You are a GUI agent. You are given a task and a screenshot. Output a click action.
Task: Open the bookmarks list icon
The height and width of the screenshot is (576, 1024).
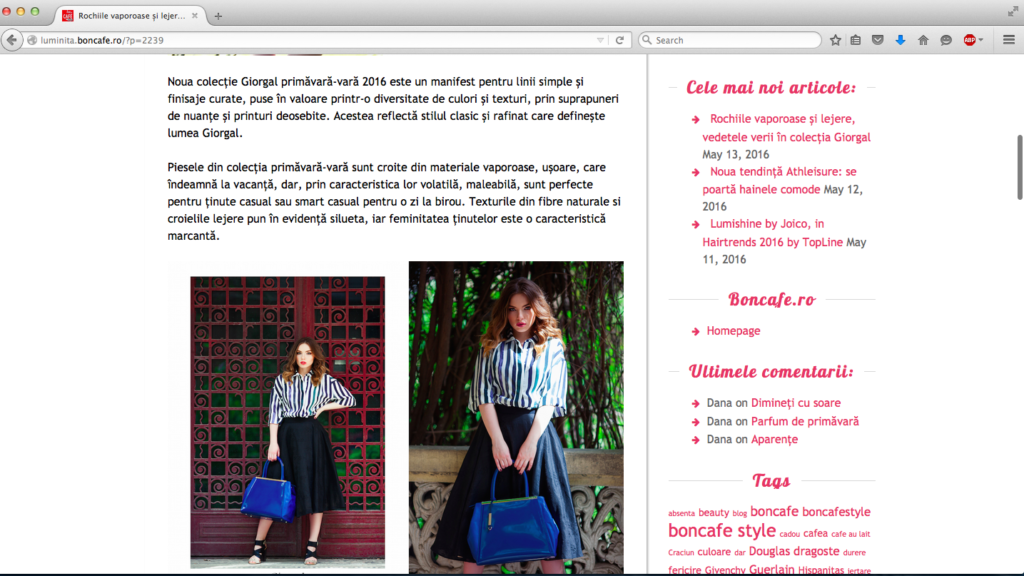click(x=856, y=40)
